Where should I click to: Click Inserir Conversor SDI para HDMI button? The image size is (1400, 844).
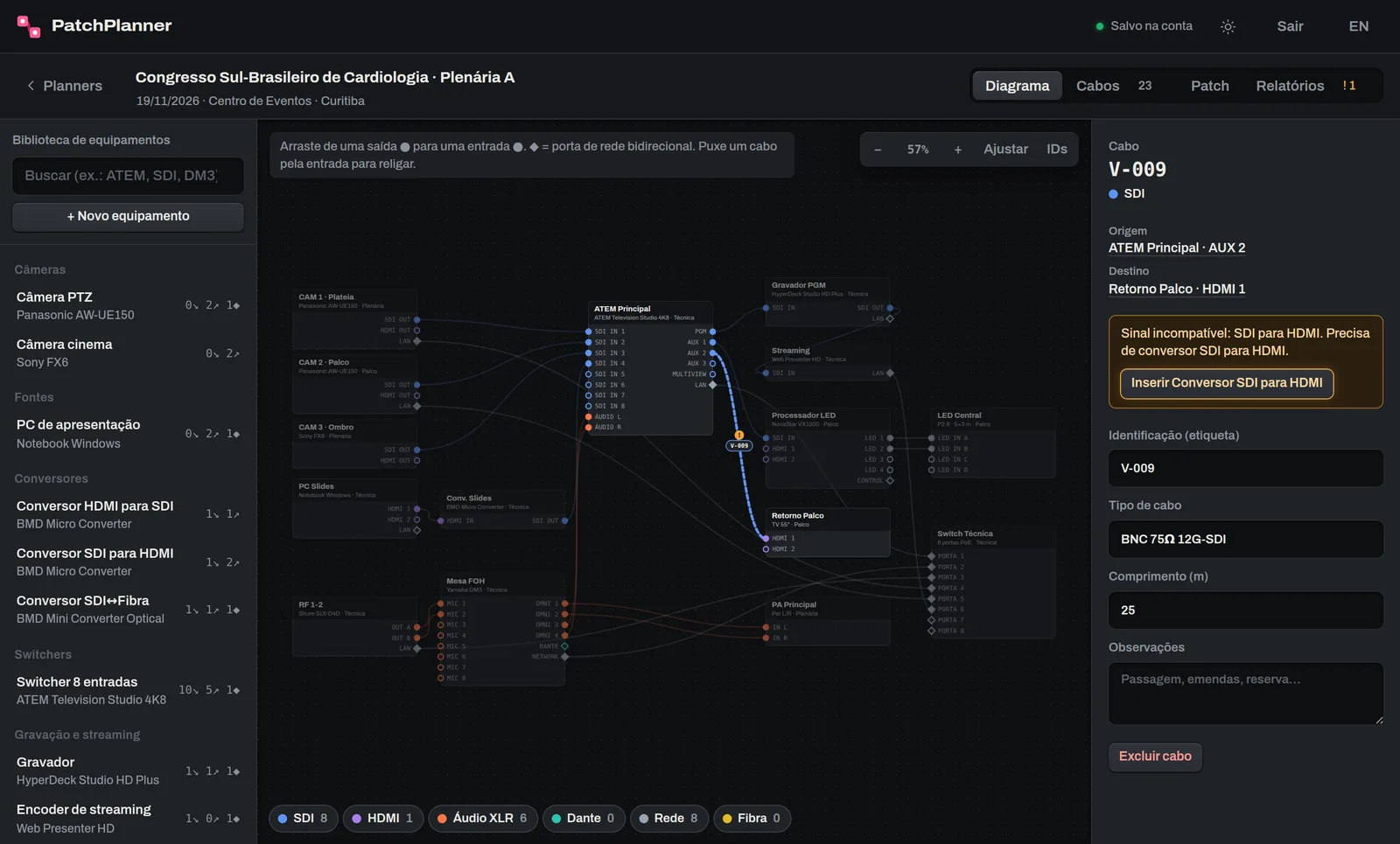(1227, 383)
